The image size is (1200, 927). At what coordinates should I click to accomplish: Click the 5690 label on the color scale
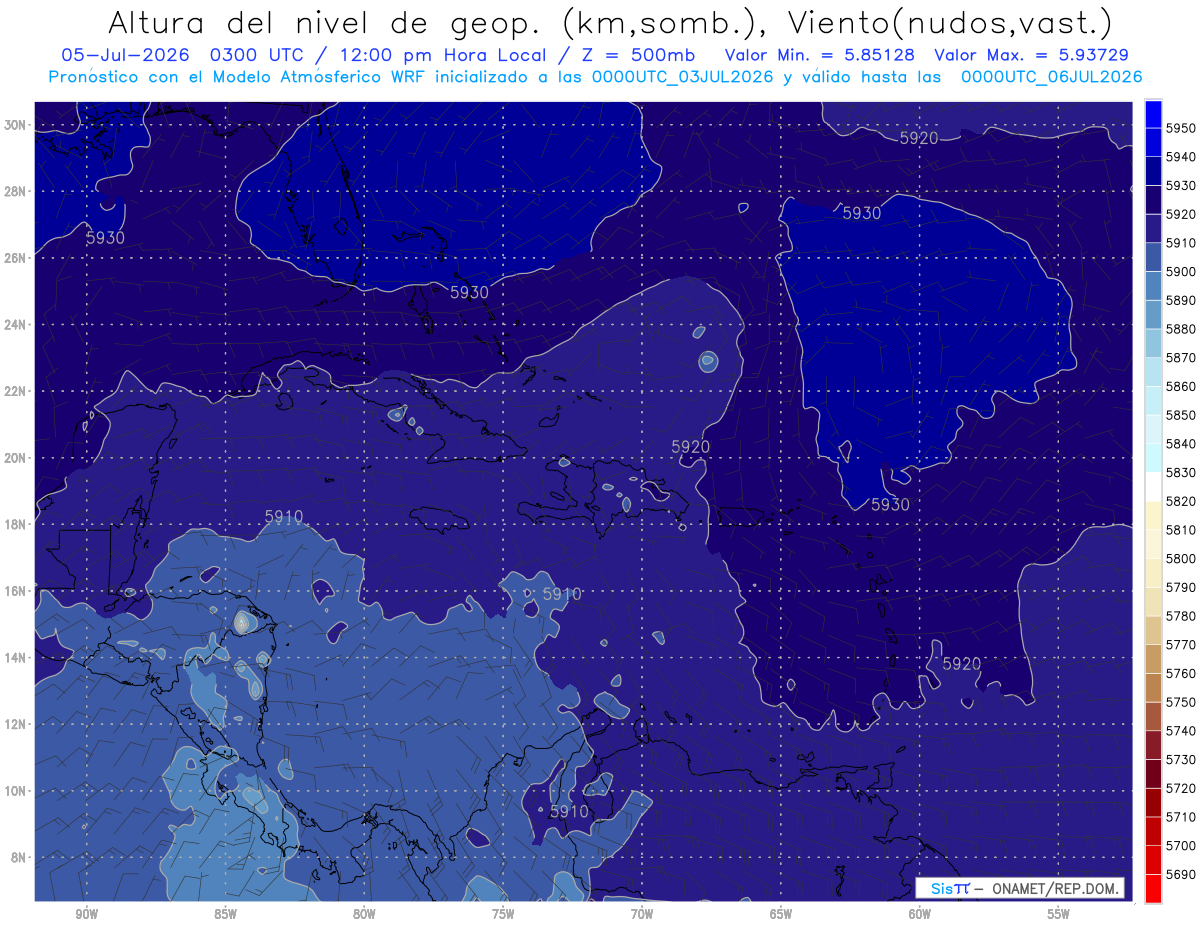(1181, 875)
